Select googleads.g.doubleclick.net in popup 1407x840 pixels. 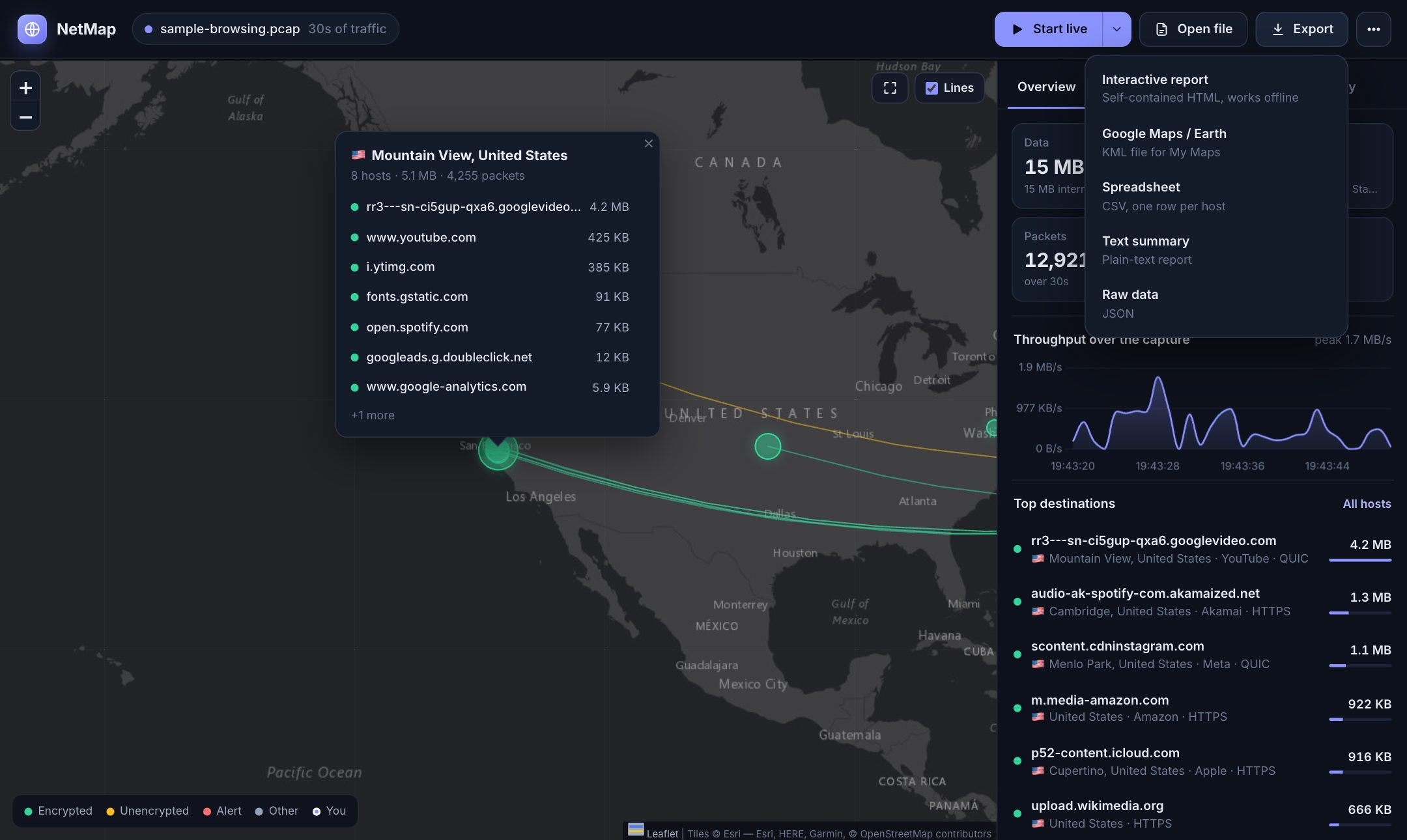click(490, 357)
